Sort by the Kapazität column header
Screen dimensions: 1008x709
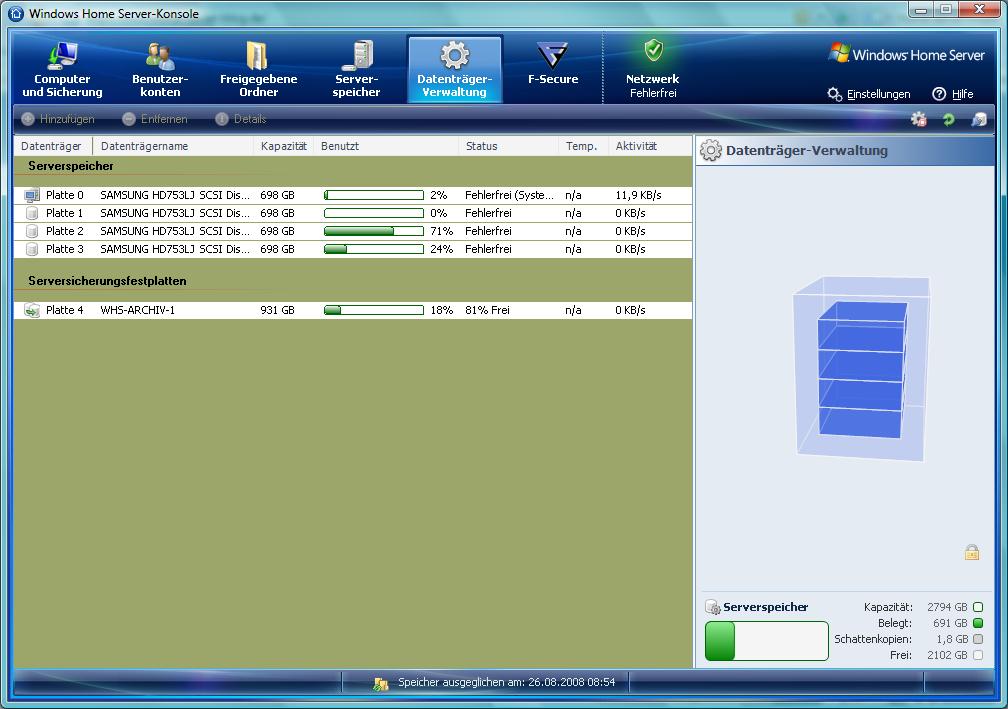point(284,146)
